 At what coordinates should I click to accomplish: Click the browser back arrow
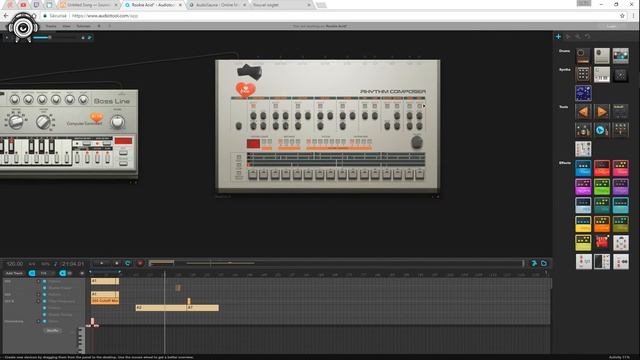[x=6, y=16]
